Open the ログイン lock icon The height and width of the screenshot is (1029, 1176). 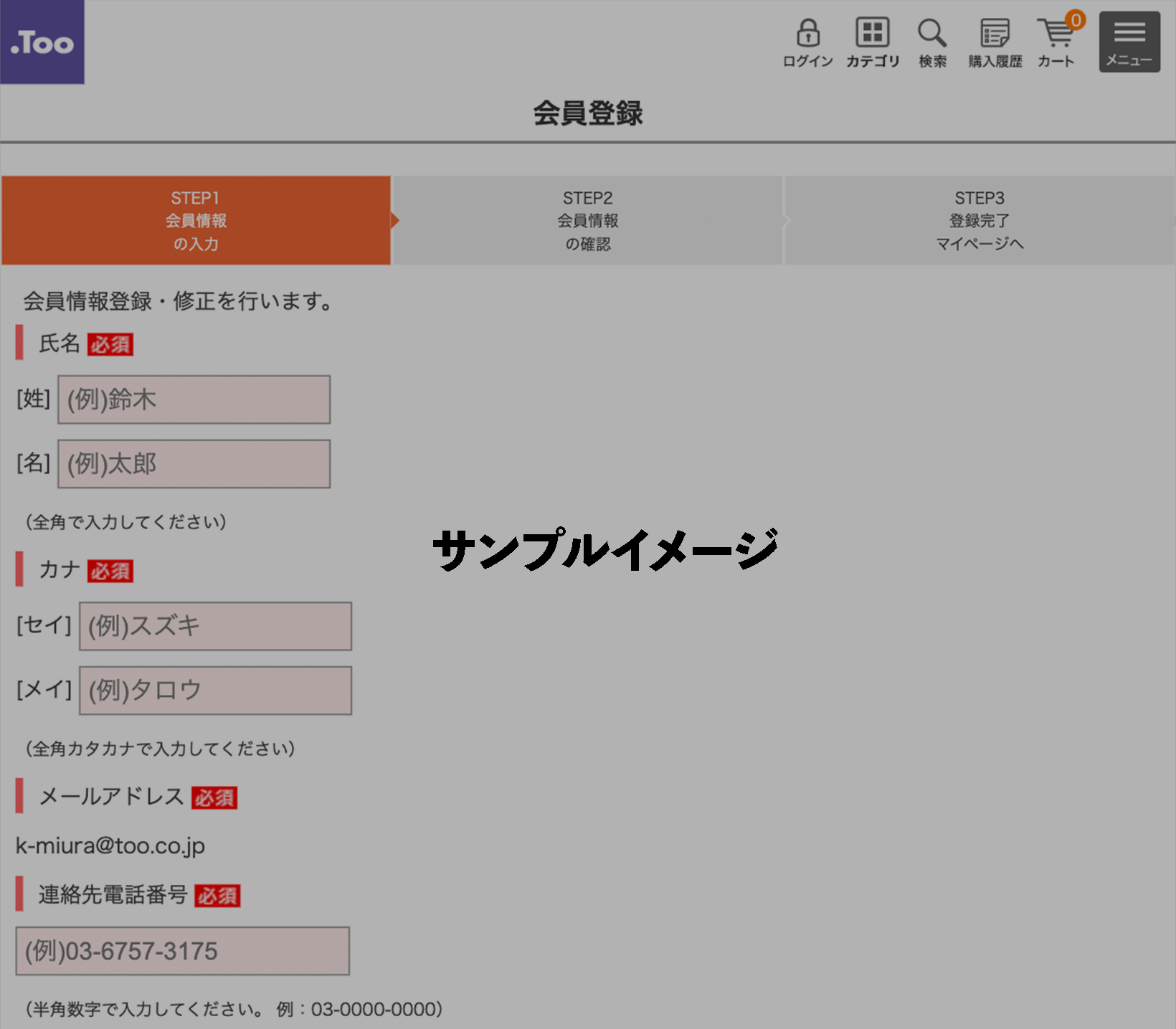tap(808, 34)
